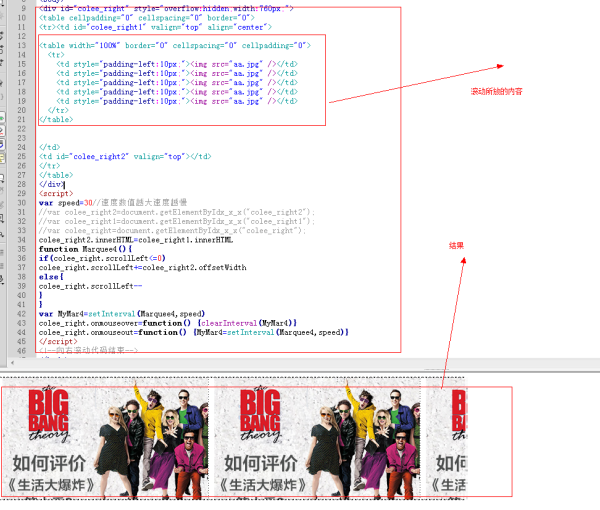The image size is (600, 510).
Task: Click the colee_right.onmouseover function line
Action: (168, 323)
